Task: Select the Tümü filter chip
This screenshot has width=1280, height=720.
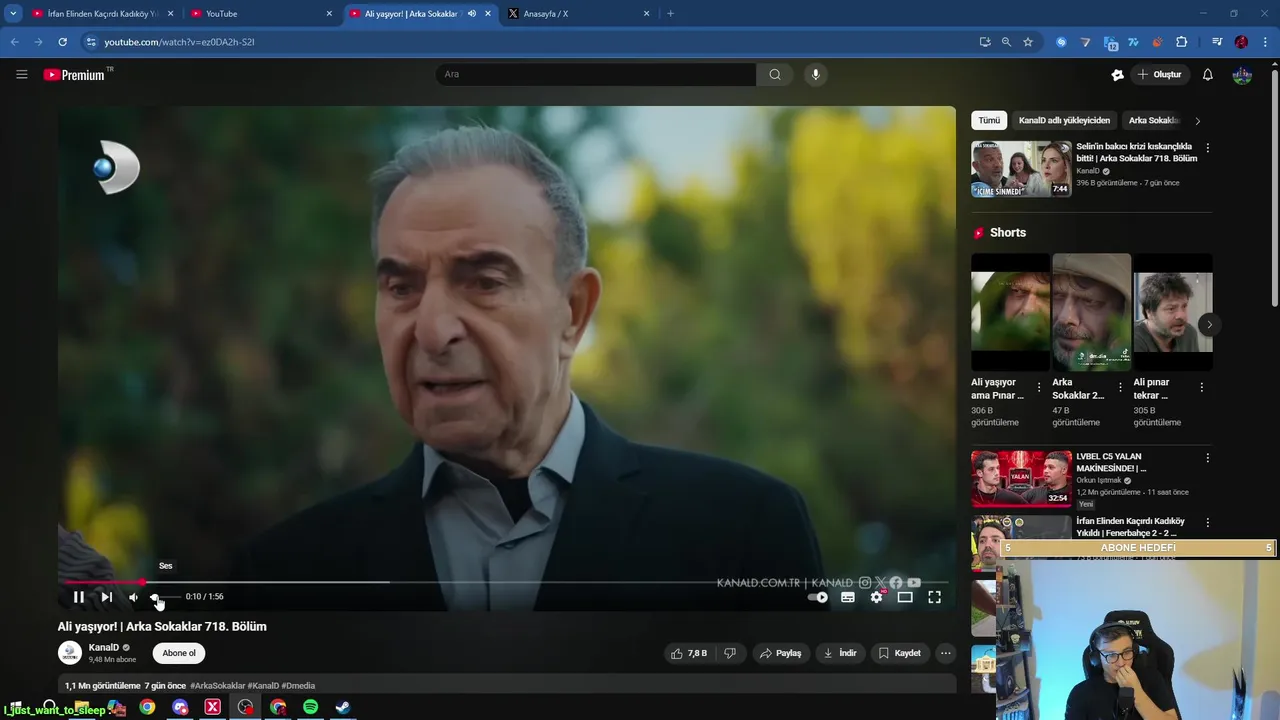Action: pos(989,120)
